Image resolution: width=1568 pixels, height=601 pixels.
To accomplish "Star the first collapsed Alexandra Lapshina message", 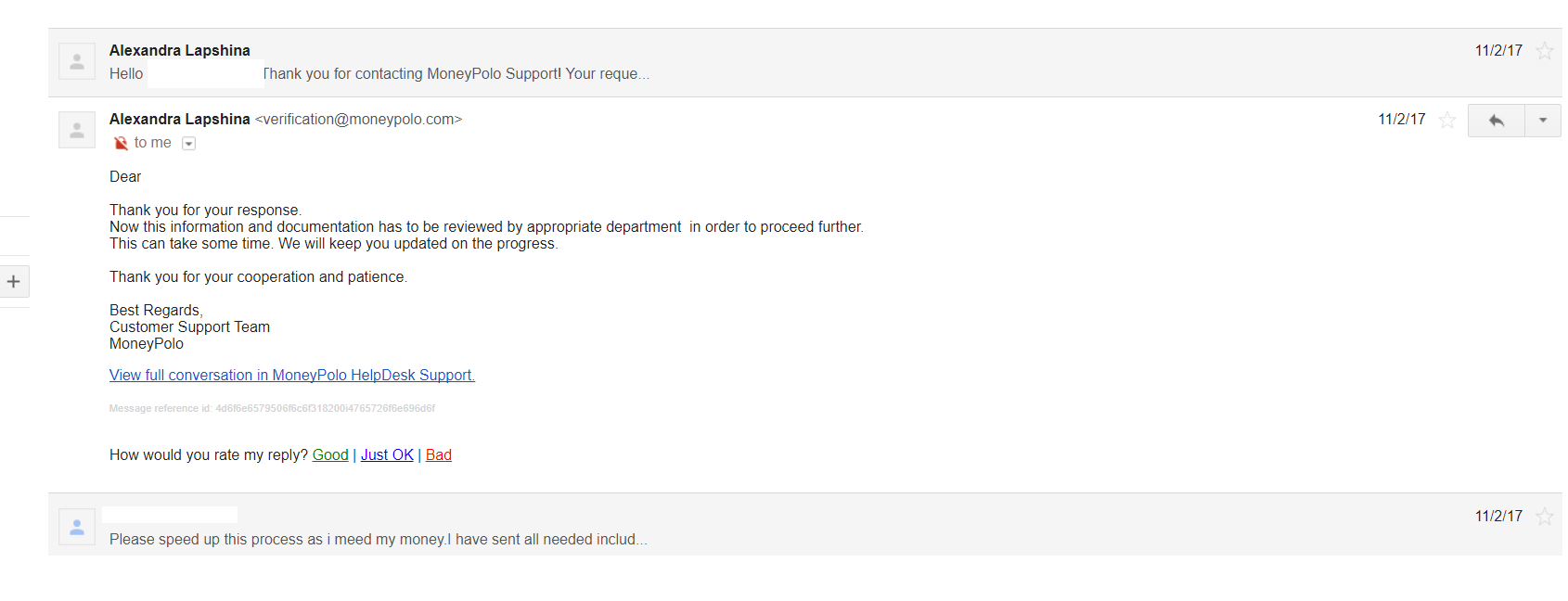I will (x=1544, y=51).
